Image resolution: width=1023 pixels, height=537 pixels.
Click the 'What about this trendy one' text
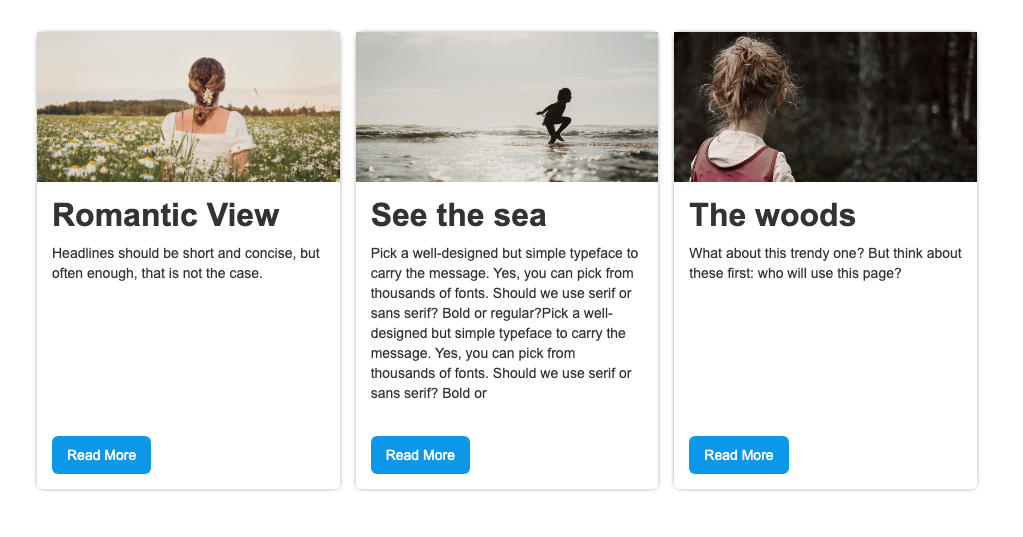click(825, 263)
